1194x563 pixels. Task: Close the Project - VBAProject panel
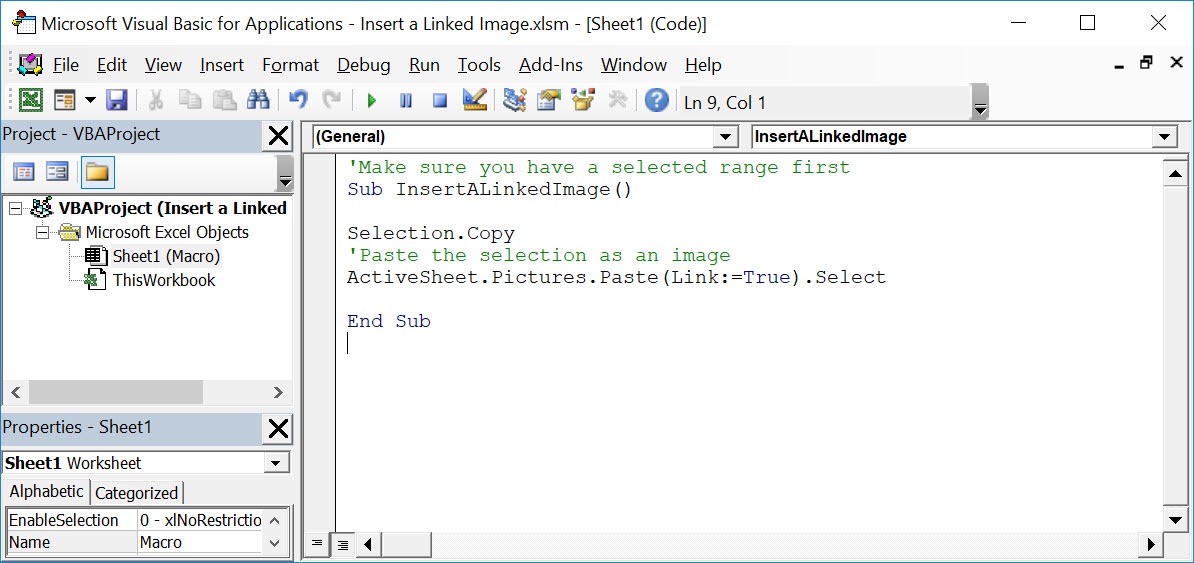(278, 136)
